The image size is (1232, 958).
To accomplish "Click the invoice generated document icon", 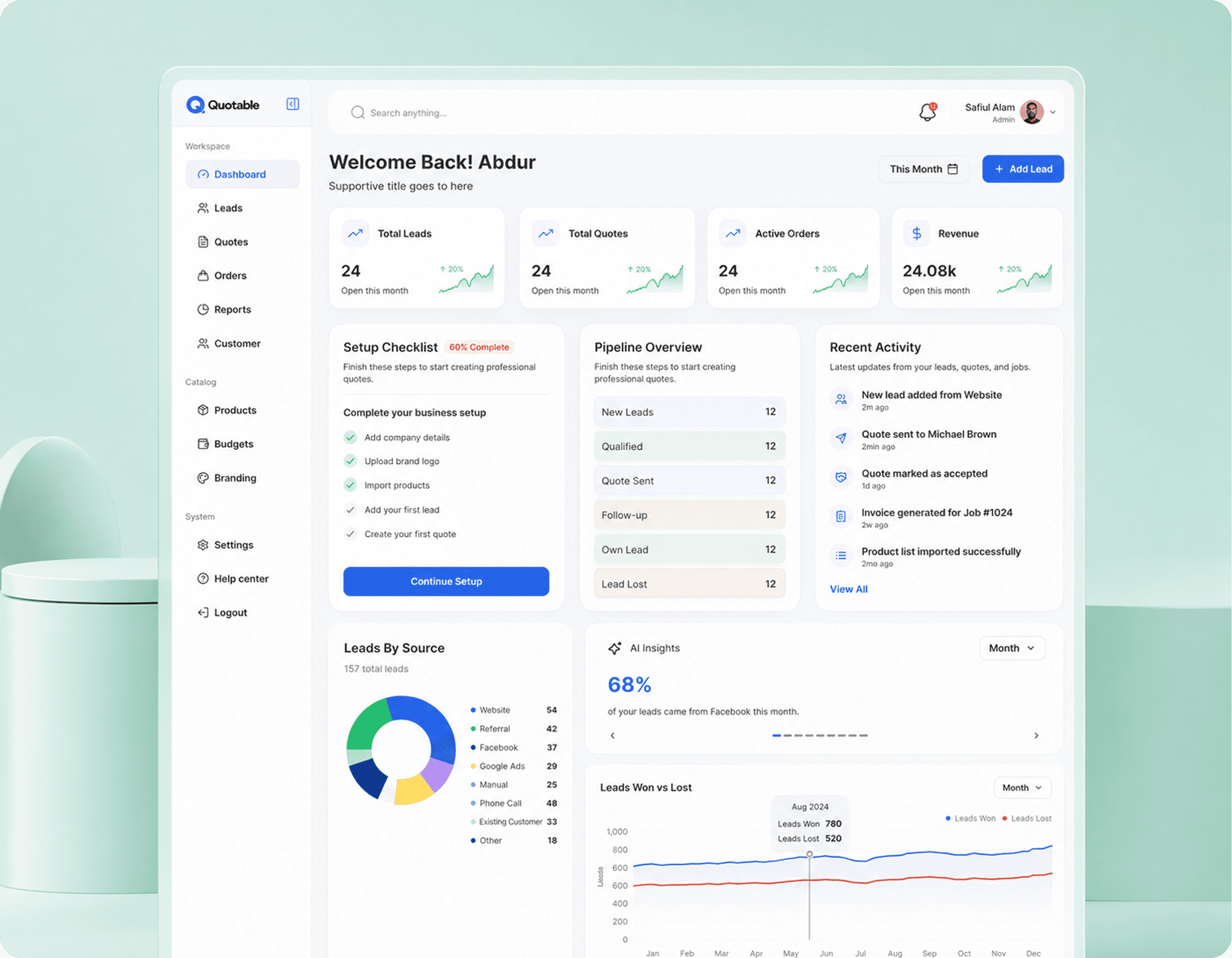I will click(841, 516).
